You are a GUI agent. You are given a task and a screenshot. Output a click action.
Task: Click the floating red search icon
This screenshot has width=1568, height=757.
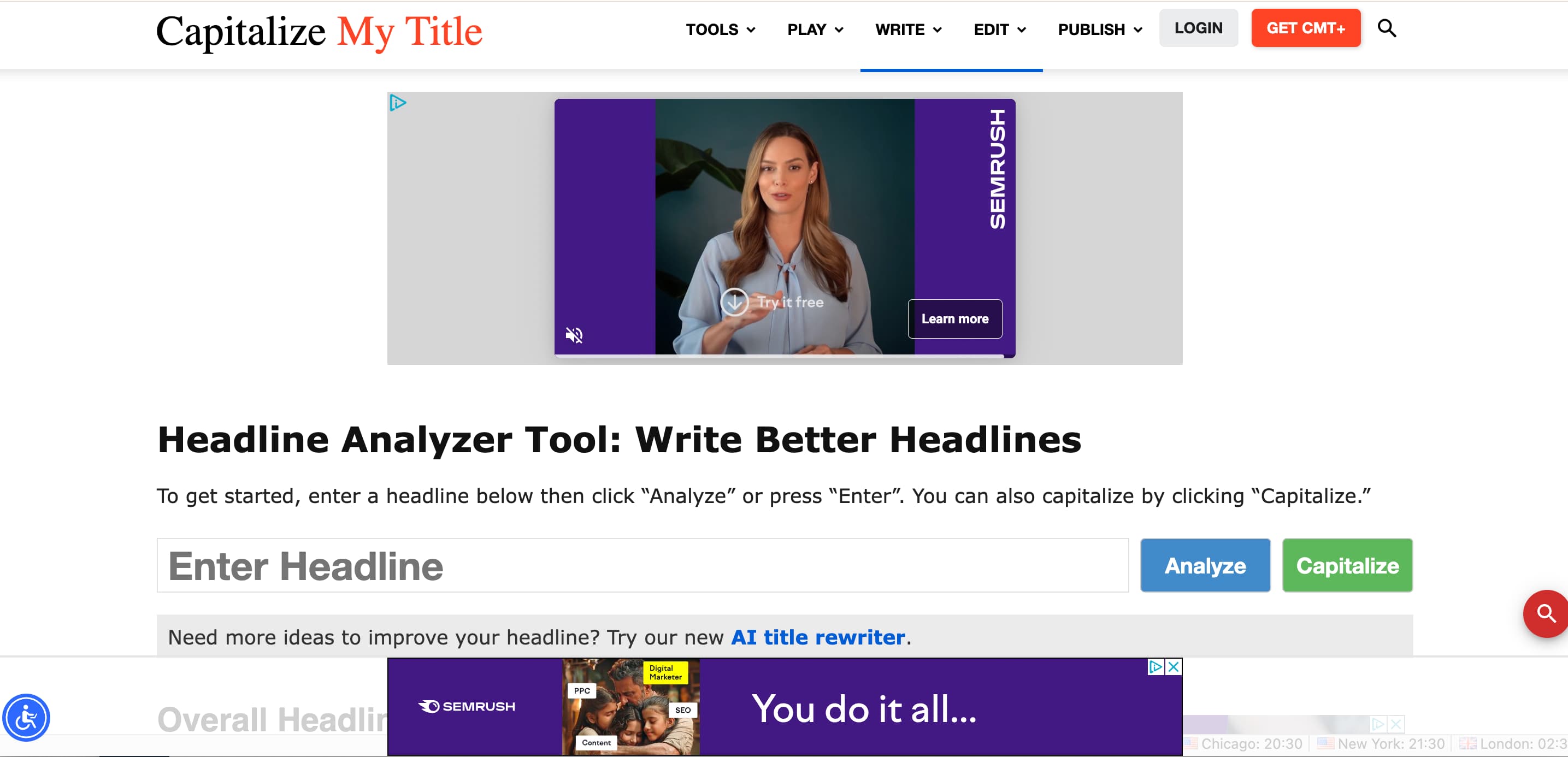tap(1546, 613)
